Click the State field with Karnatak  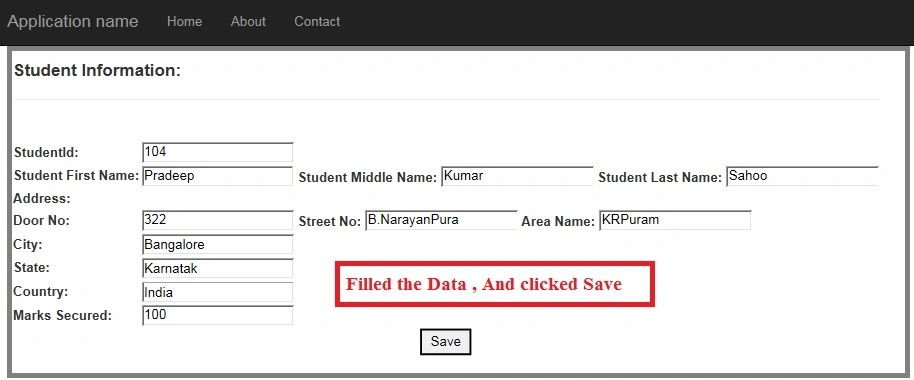tap(217, 269)
